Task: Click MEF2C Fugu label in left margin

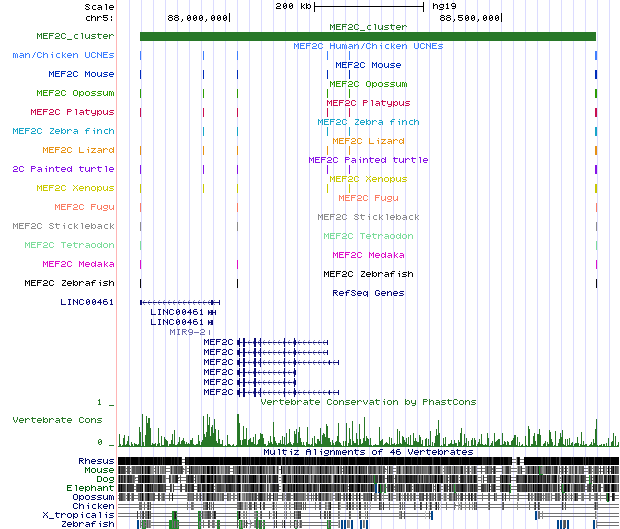Action: pos(84,207)
